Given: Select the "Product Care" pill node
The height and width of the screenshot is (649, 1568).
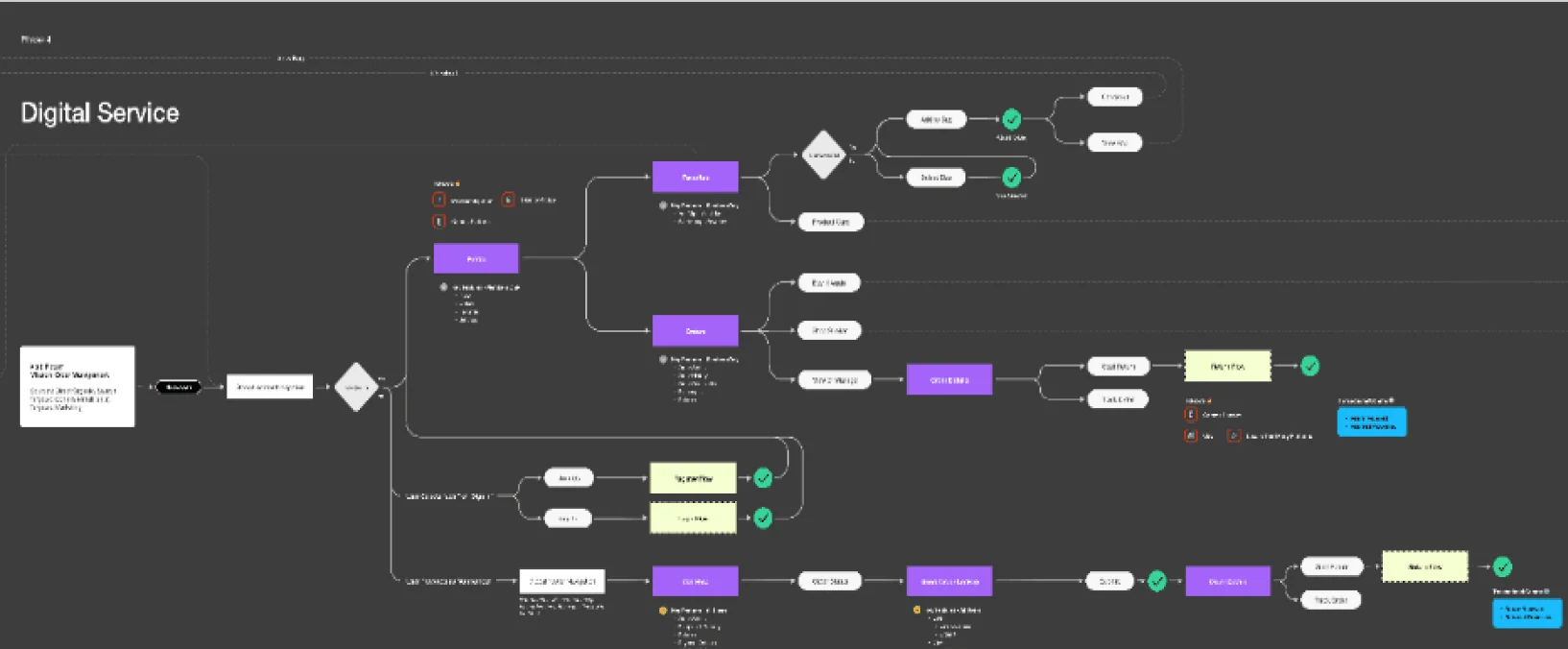Looking at the screenshot, I should tap(831, 222).
